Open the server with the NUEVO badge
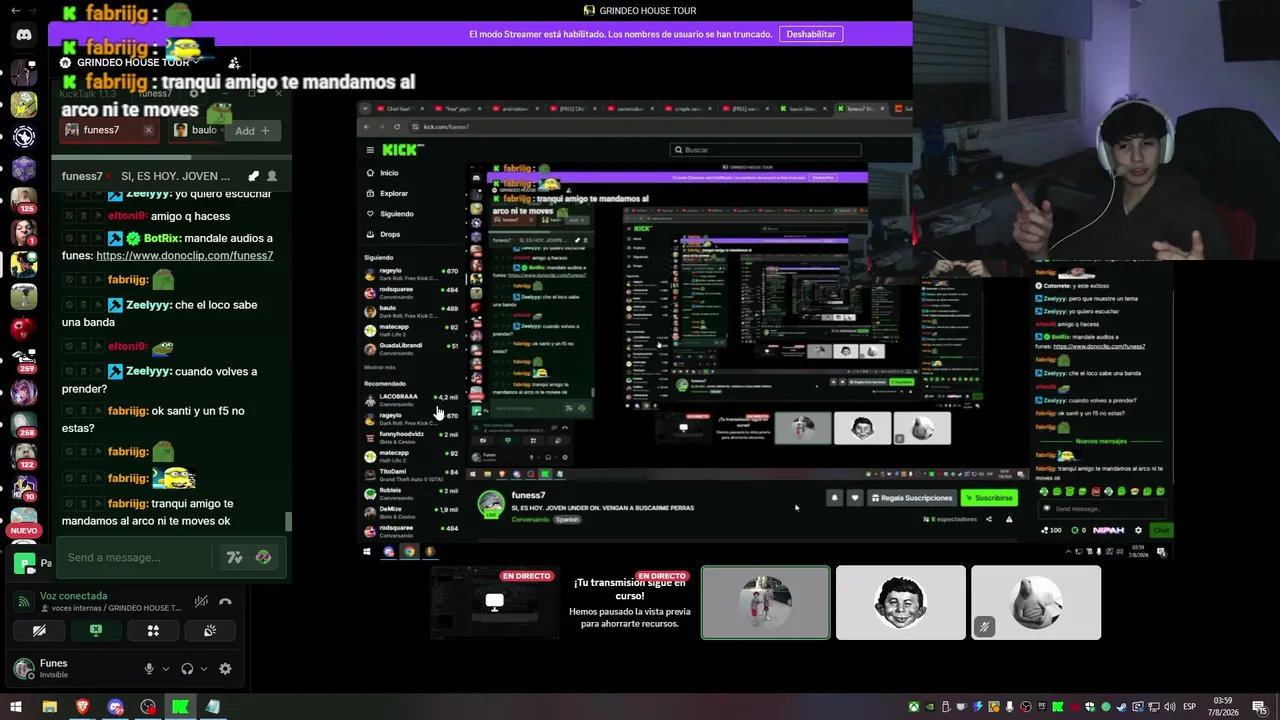Viewport: 1280px width, 720px height. 24,521
